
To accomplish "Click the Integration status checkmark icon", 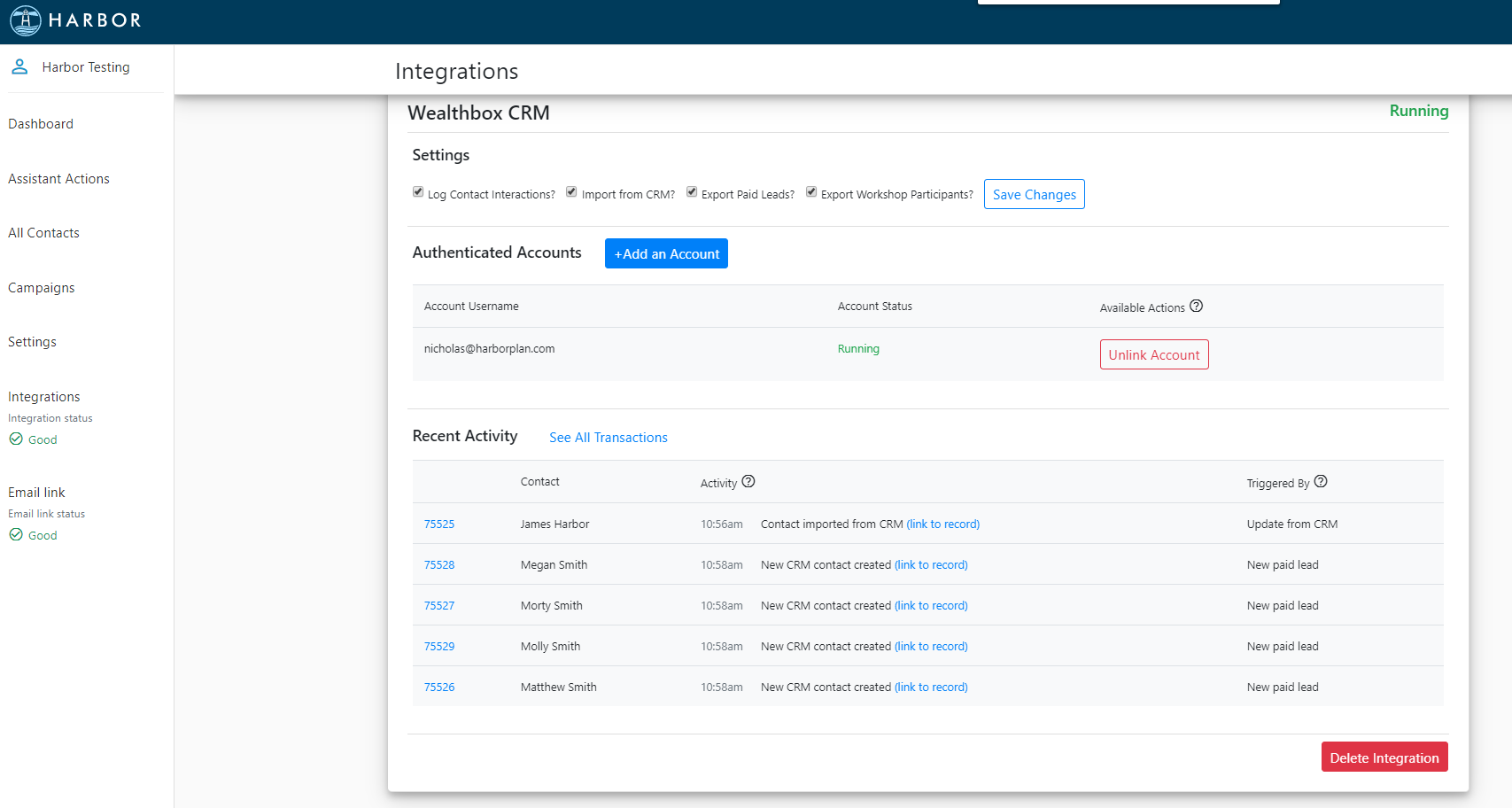I will pos(16,439).
